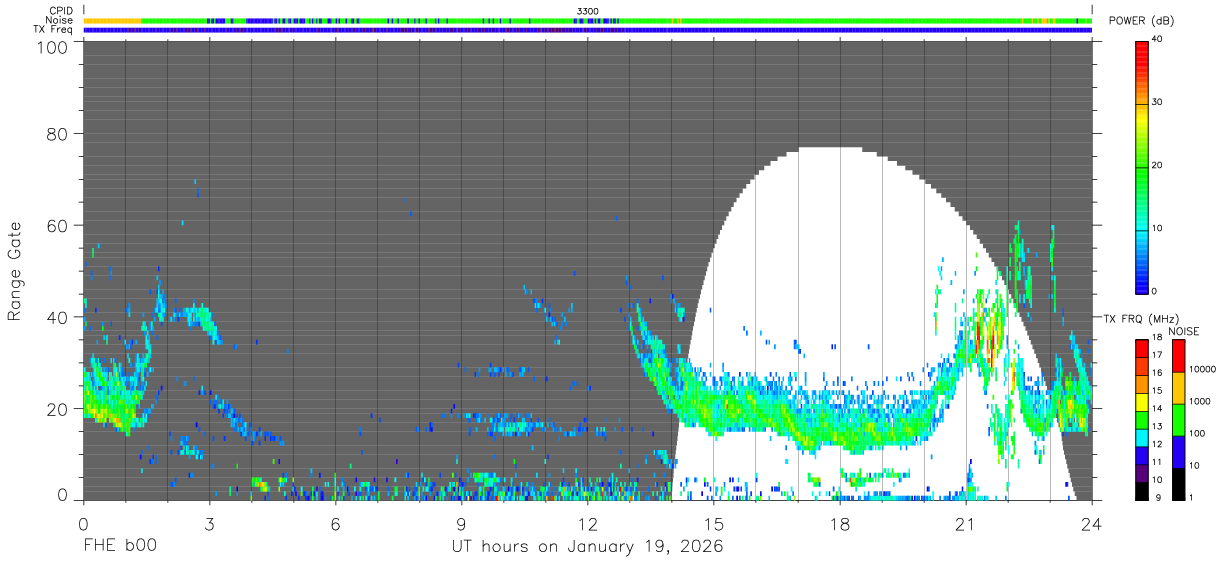The image size is (1228, 567).
Task: Click the 9 label in TX FRQ legend
Action: (x=1158, y=498)
